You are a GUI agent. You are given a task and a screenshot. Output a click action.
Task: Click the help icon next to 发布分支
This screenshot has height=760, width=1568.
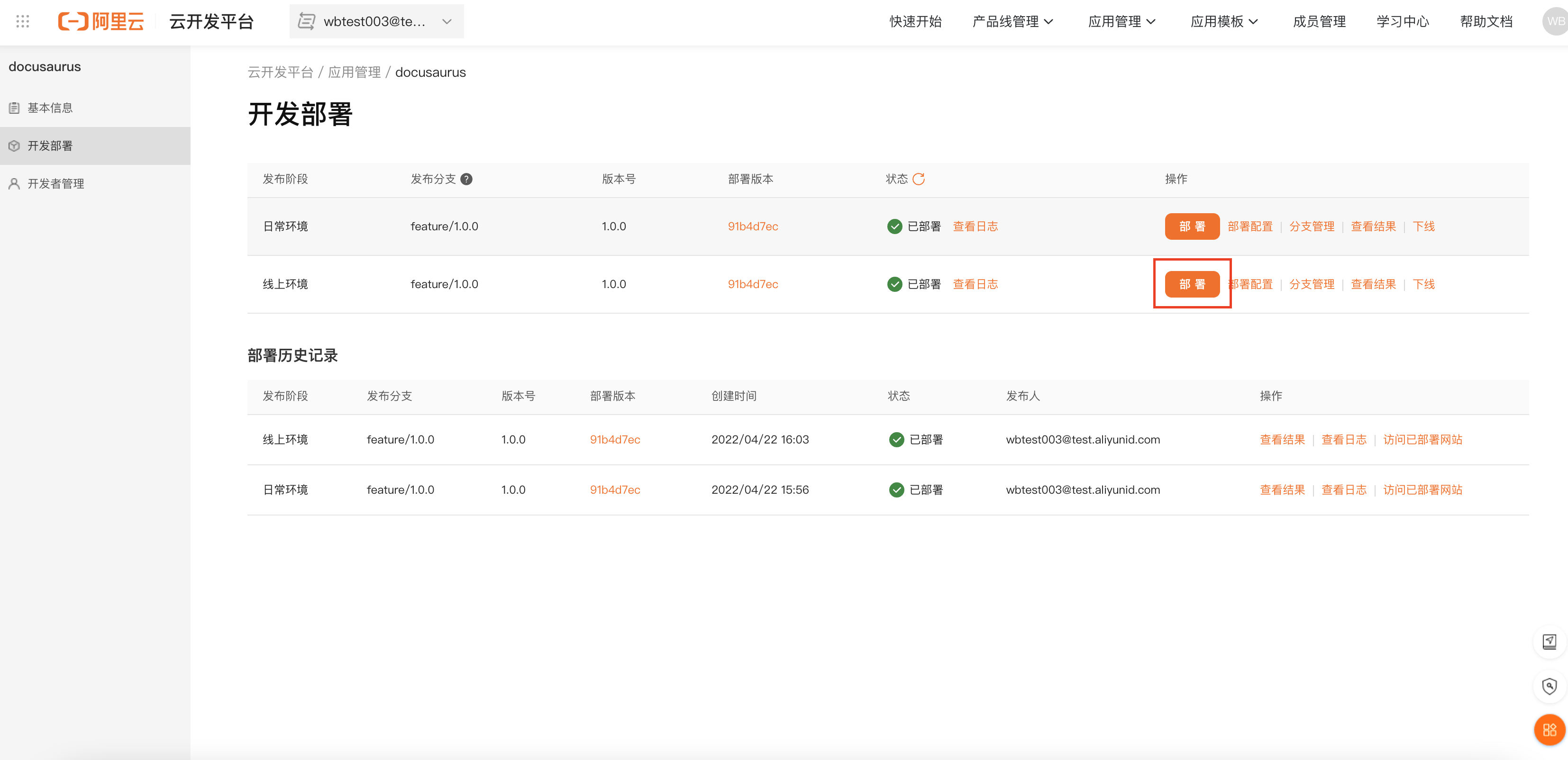click(466, 179)
